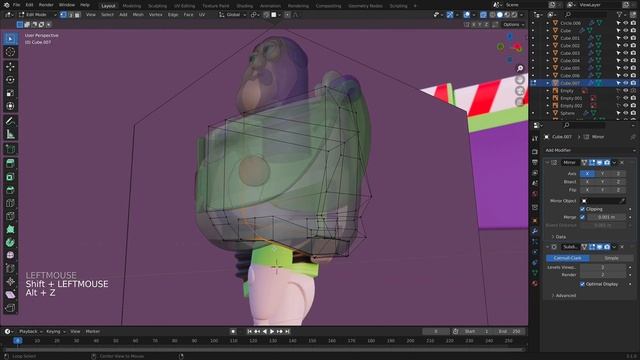Expand the Advanced subdivision section
This screenshot has width=640, height=360.
[x=564, y=296]
